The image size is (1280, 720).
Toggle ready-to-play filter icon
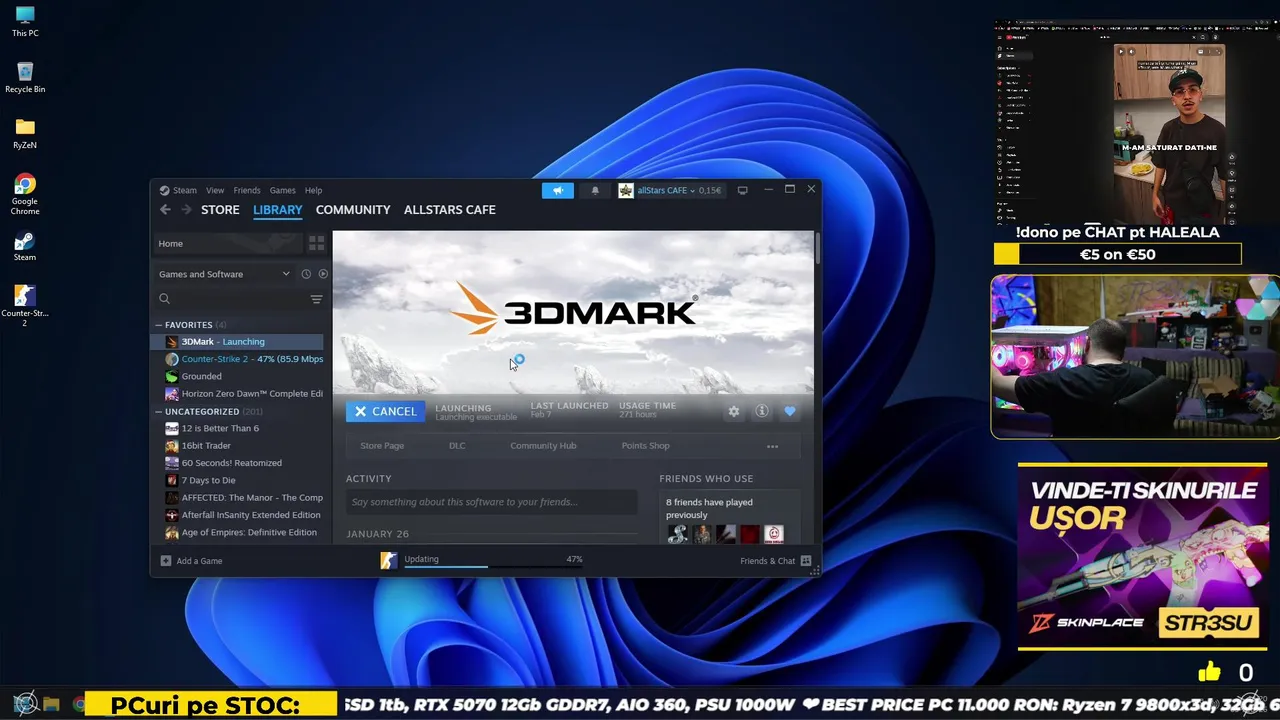323,274
